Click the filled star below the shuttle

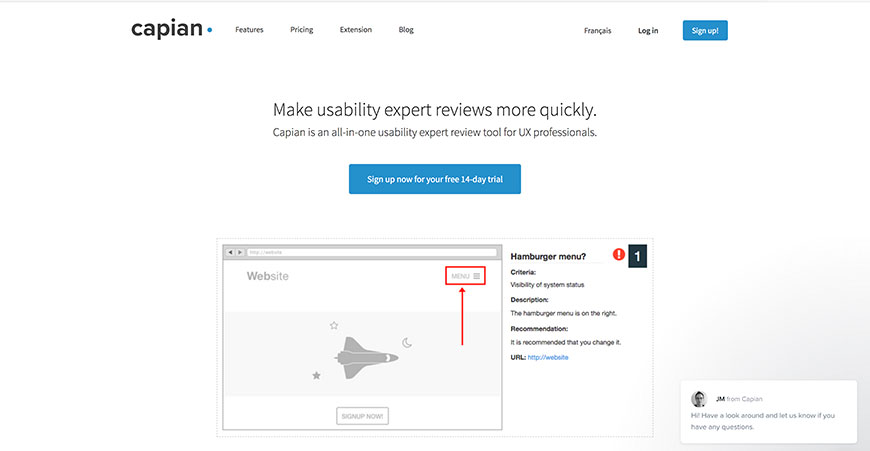(x=317, y=375)
